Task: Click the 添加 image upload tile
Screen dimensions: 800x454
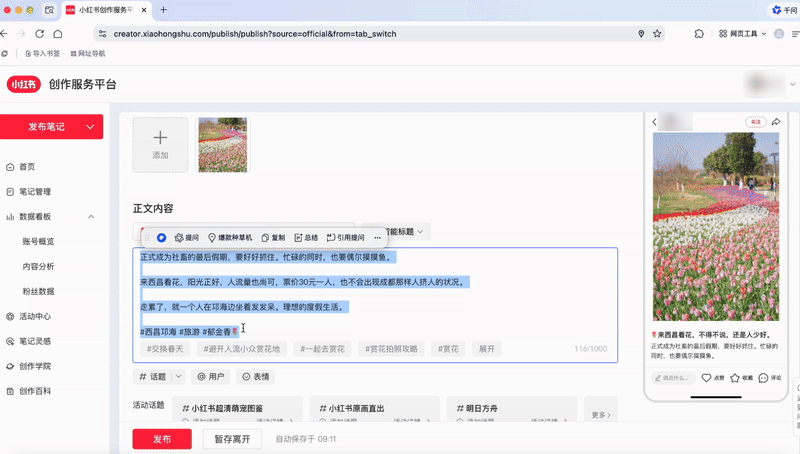Action: point(160,145)
